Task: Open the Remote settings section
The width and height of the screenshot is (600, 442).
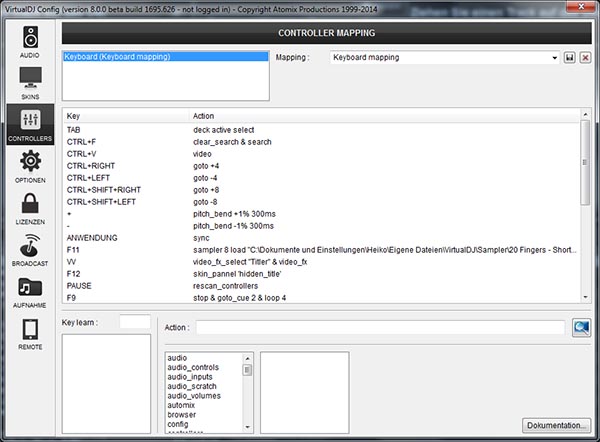Action: pyautogui.click(x=30, y=334)
